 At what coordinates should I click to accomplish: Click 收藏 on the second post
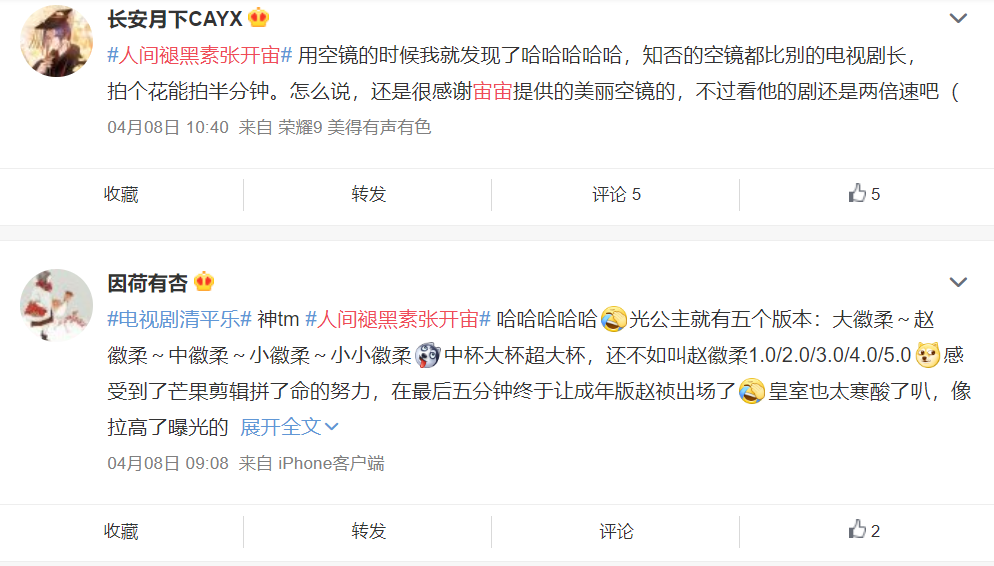coord(121,531)
